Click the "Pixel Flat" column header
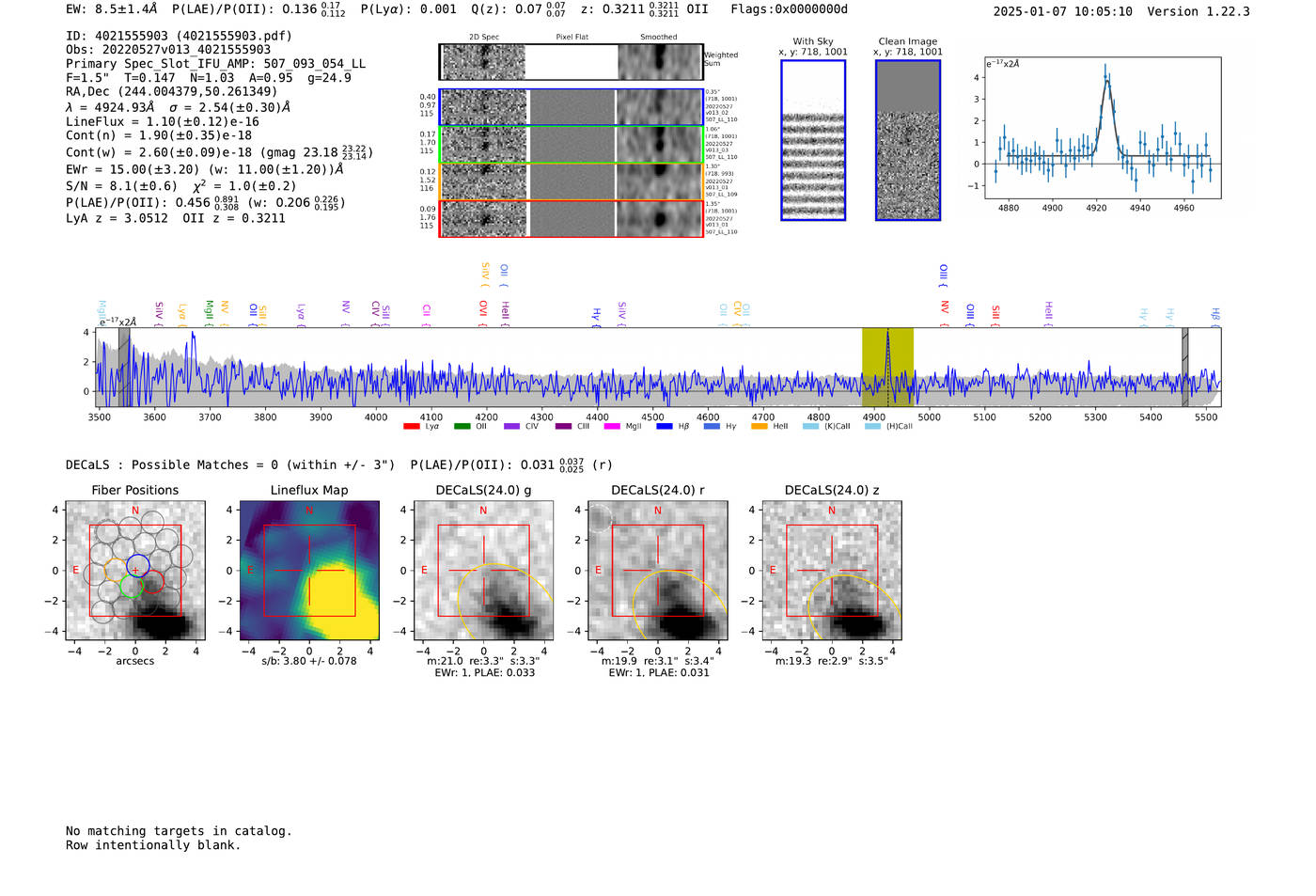The width and height of the screenshot is (1316, 896). [572, 38]
